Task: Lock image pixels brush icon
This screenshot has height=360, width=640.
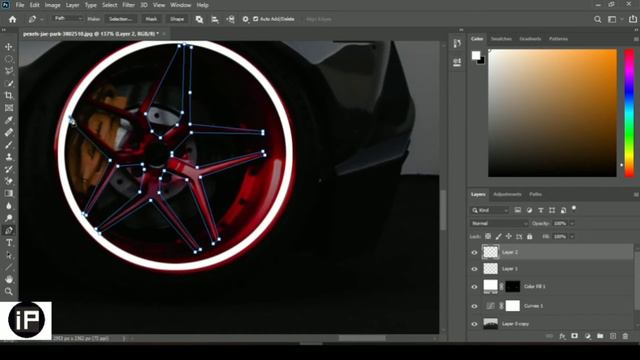Action: coord(498,236)
